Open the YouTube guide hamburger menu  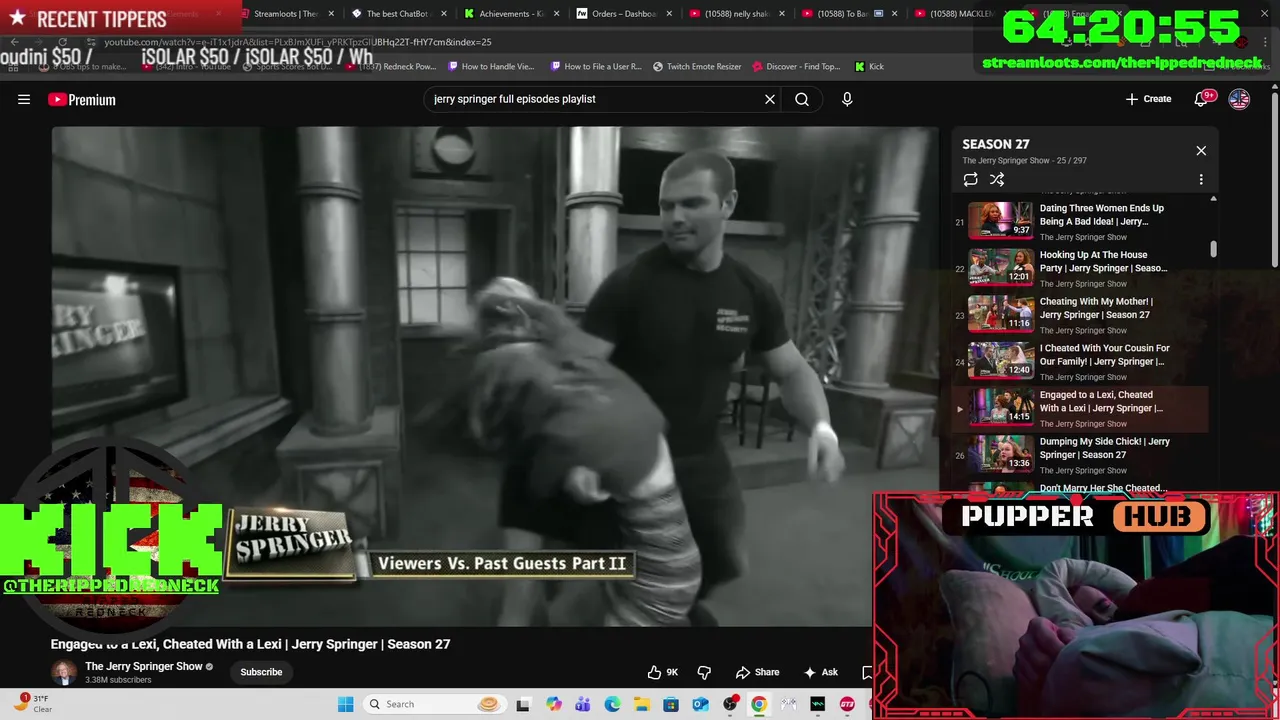pyautogui.click(x=24, y=99)
